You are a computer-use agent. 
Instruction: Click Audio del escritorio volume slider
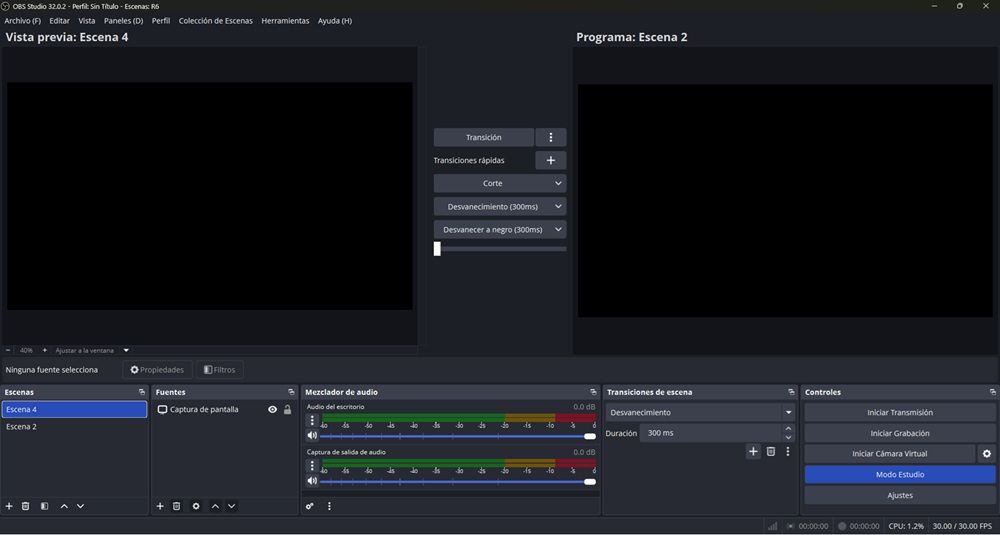click(458, 436)
